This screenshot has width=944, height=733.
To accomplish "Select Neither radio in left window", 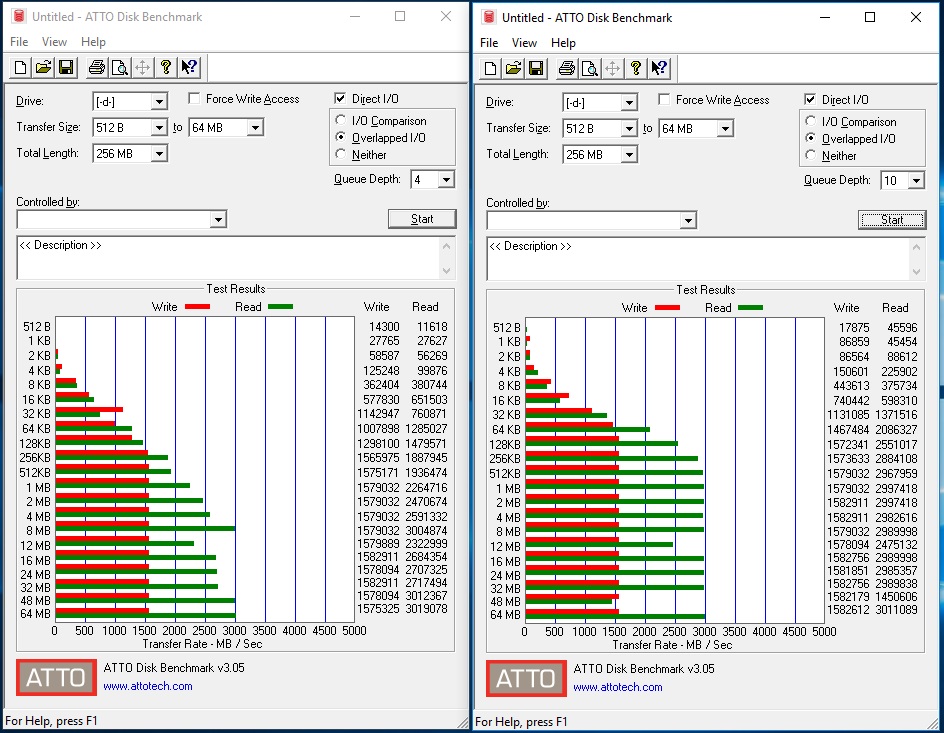I will pyautogui.click(x=341, y=154).
